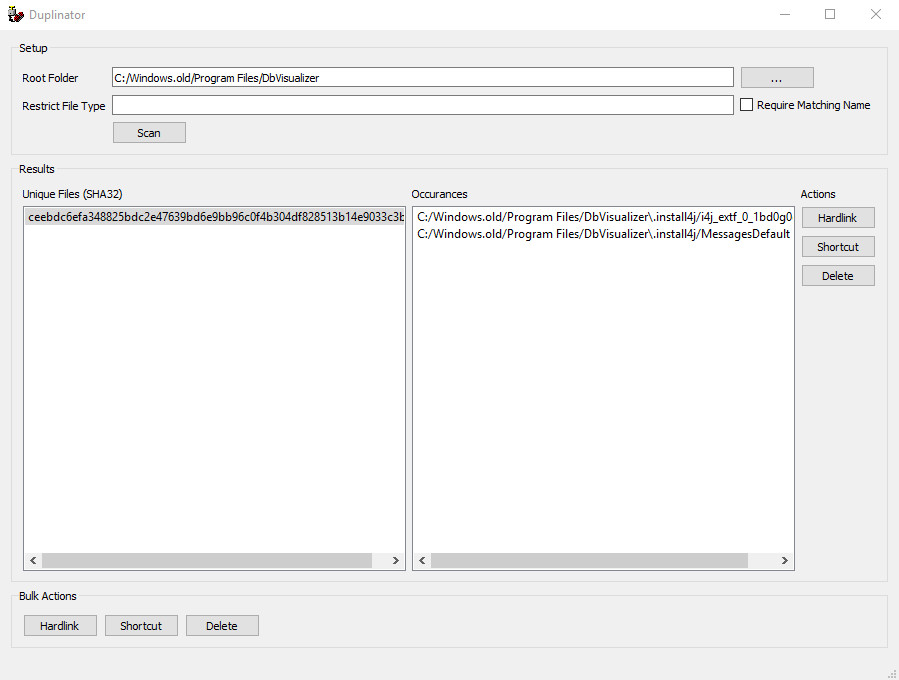Close the Duplinator window
Image resolution: width=899 pixels, height=680 pixels.
point(875,14)
